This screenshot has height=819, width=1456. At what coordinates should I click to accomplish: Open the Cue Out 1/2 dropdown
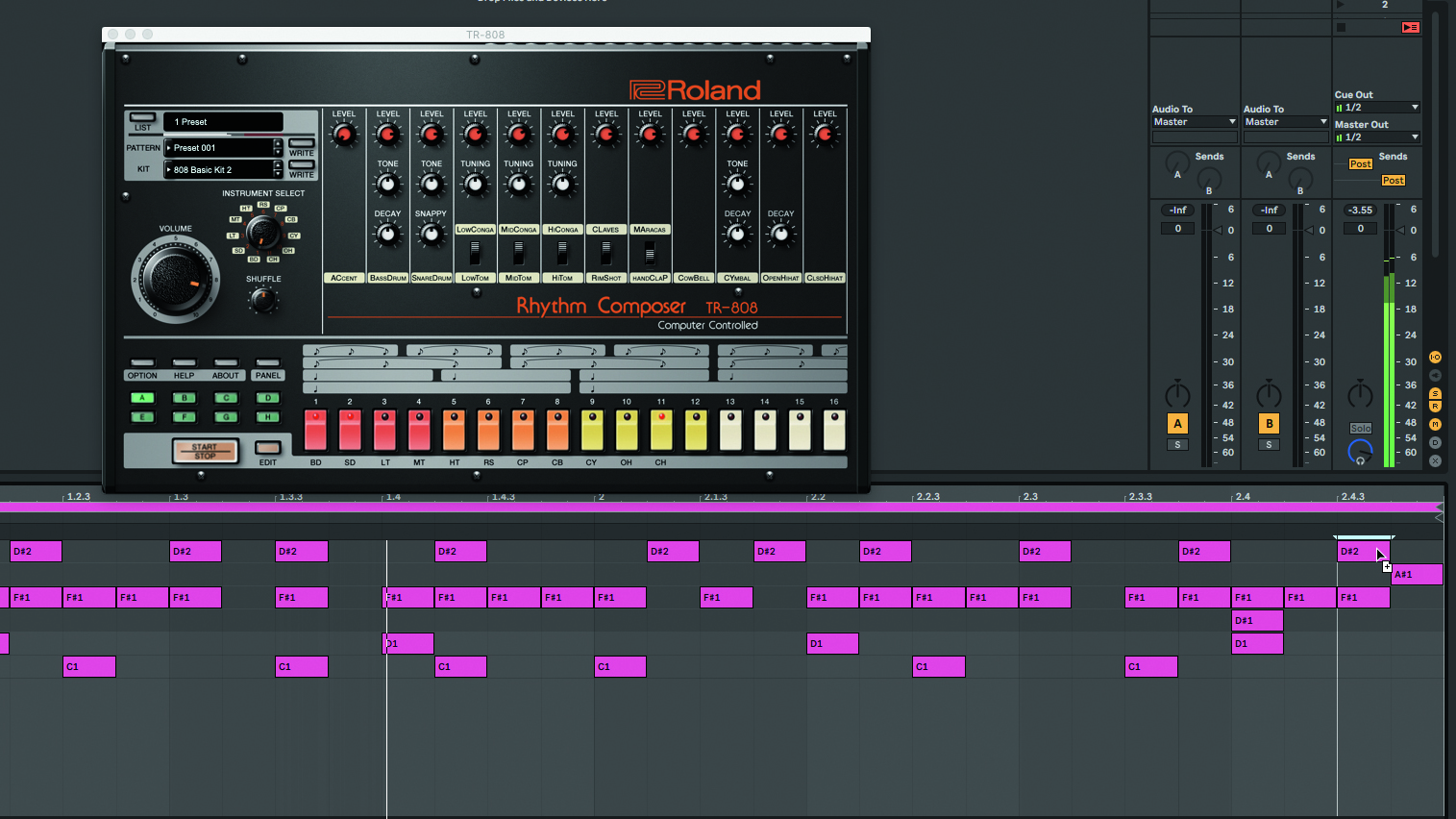coord(1377,108)
